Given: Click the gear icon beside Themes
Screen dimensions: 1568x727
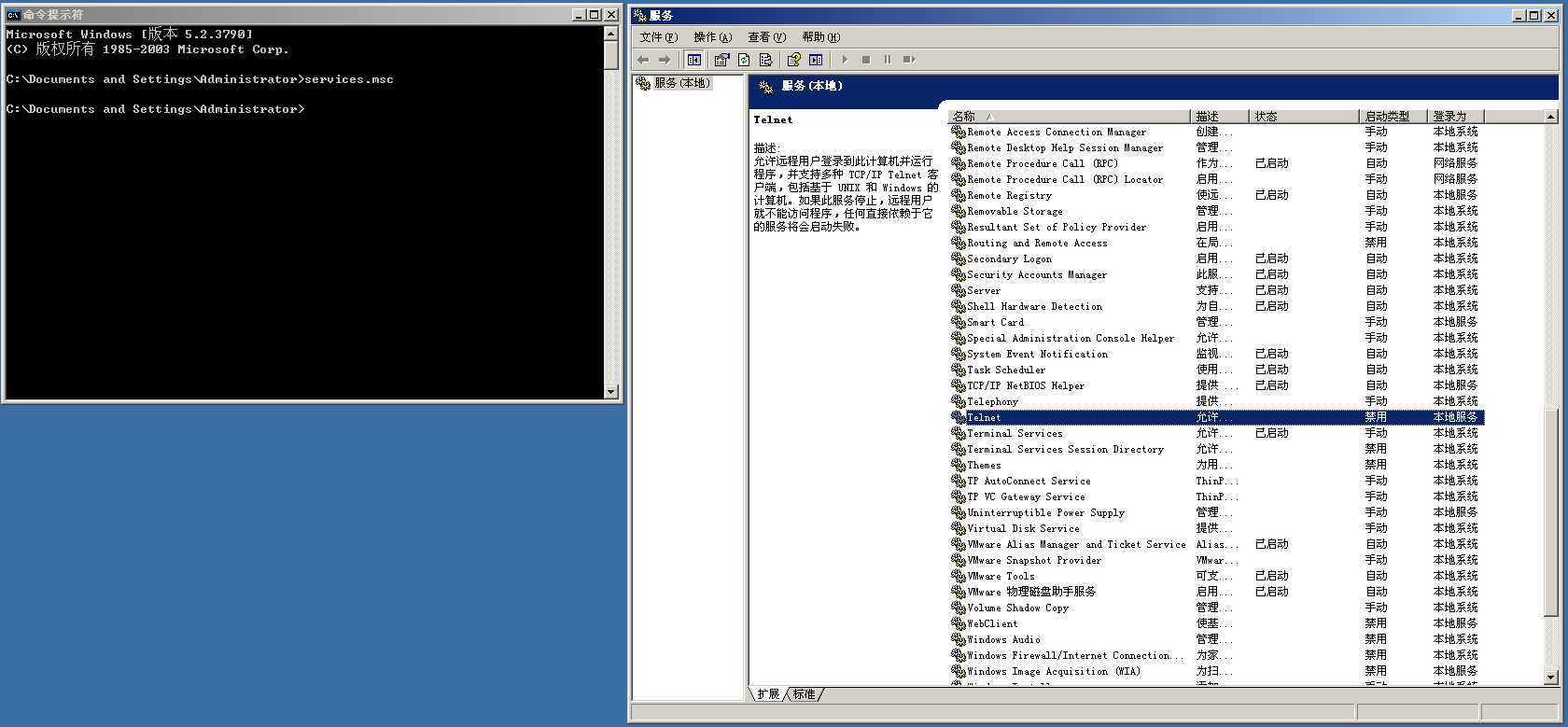Looking at the screenshot, I should coord(959,465).
